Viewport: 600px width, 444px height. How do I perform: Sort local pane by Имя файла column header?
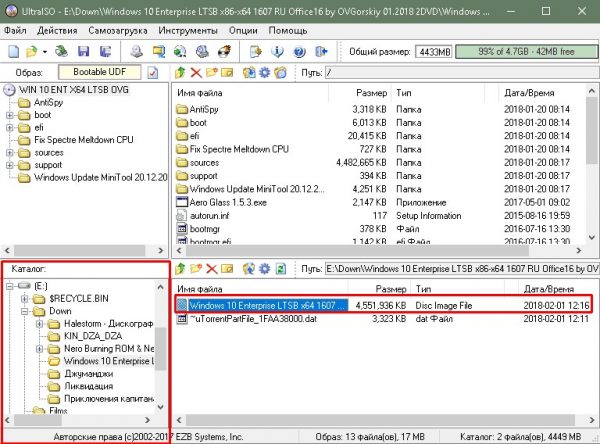coord(261,289)
